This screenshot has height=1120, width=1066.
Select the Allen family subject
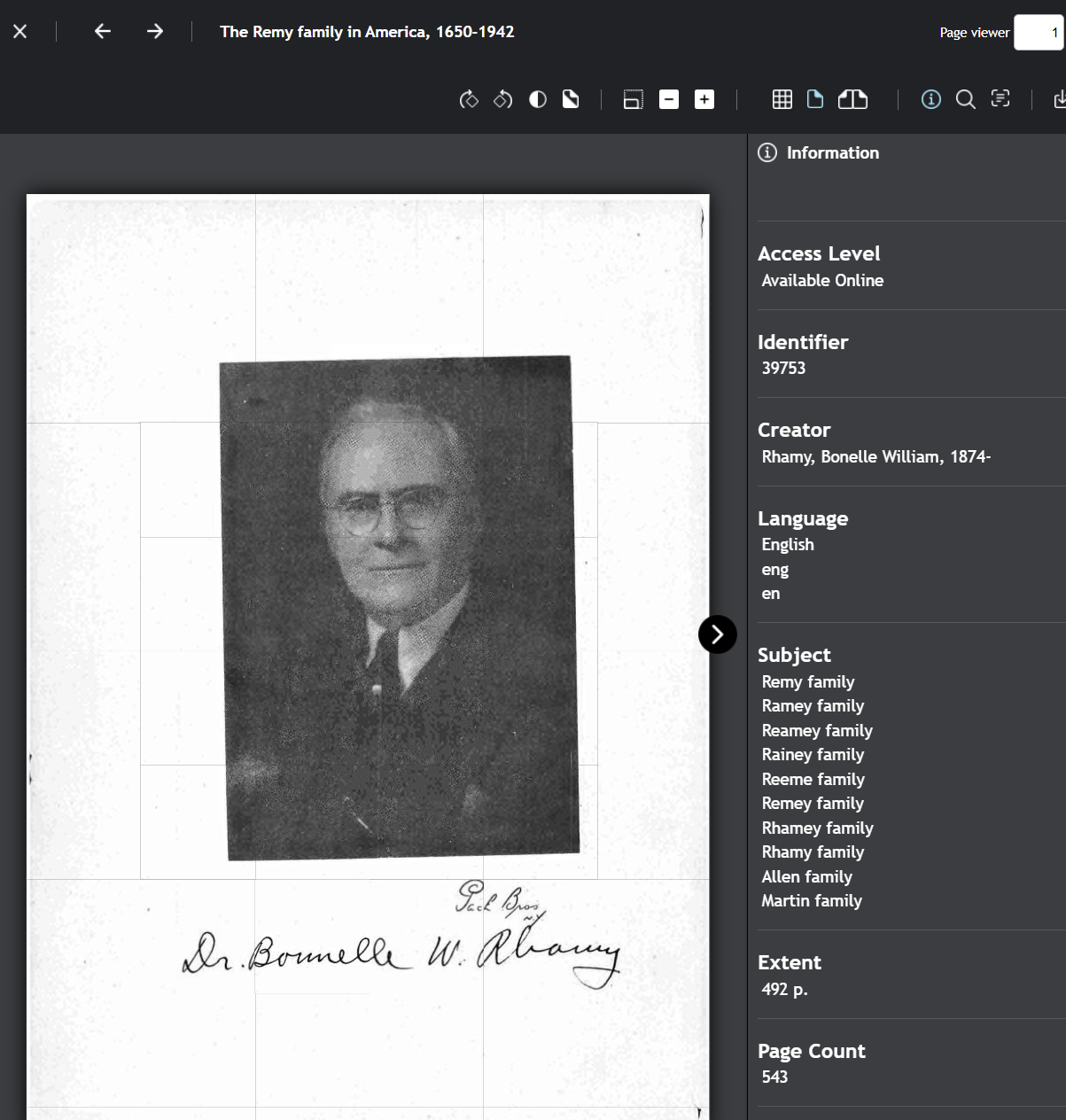pos(806,876)
